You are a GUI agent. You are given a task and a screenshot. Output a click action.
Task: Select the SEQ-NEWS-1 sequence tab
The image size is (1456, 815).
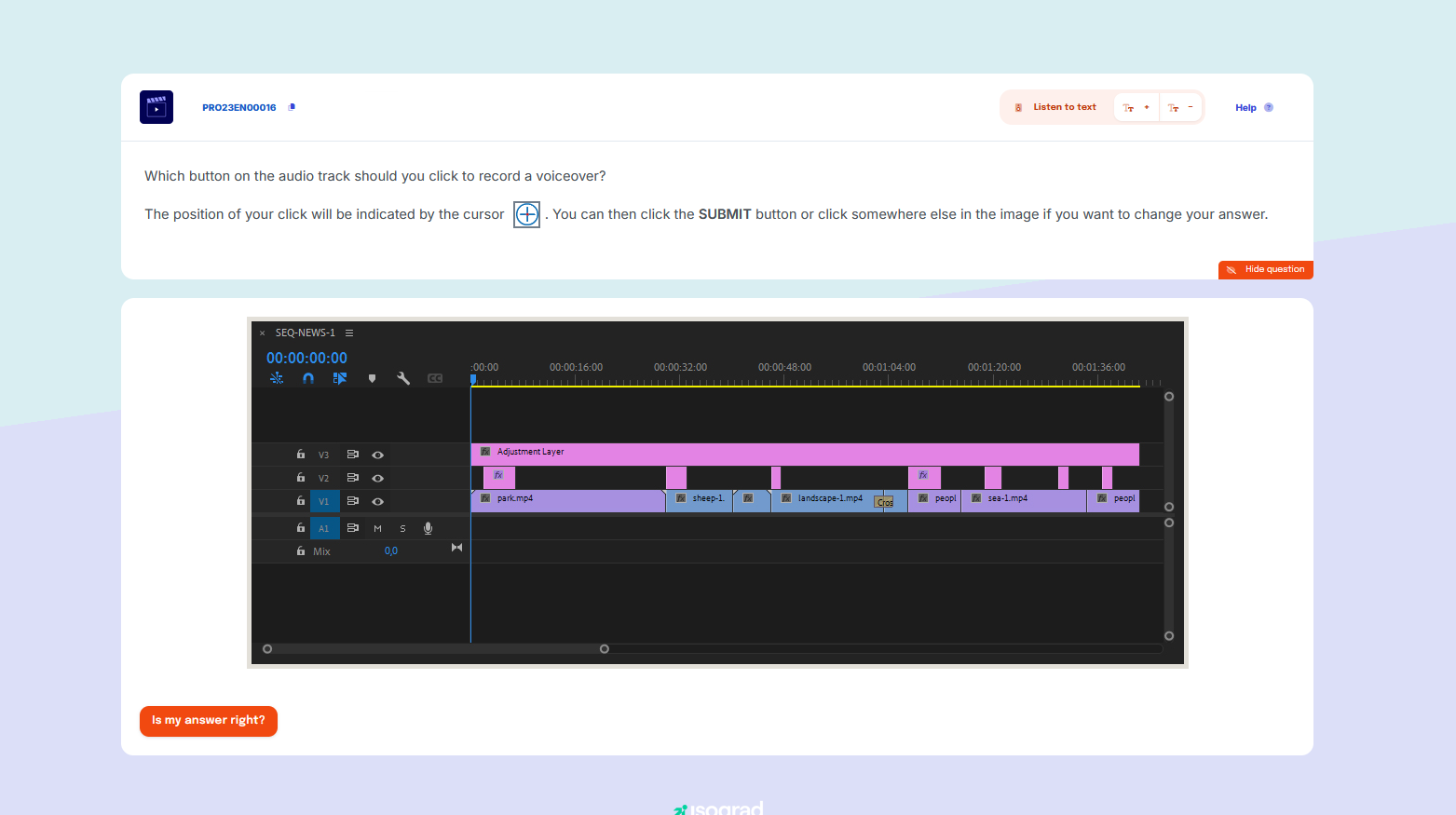[x=305, y=333]
